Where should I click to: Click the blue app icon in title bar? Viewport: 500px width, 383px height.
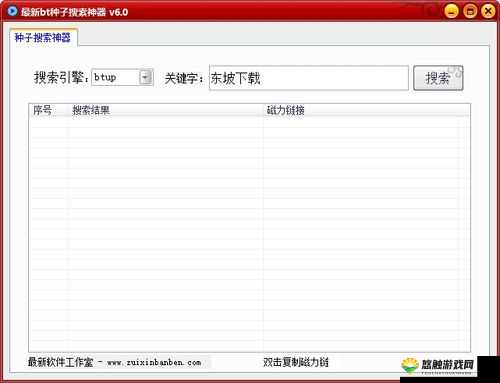pos(12,11)
